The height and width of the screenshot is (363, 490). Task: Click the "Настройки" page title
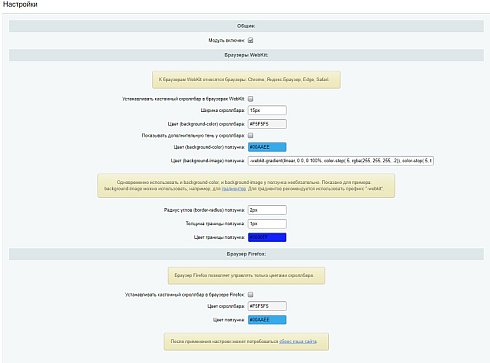coord(20,5)
